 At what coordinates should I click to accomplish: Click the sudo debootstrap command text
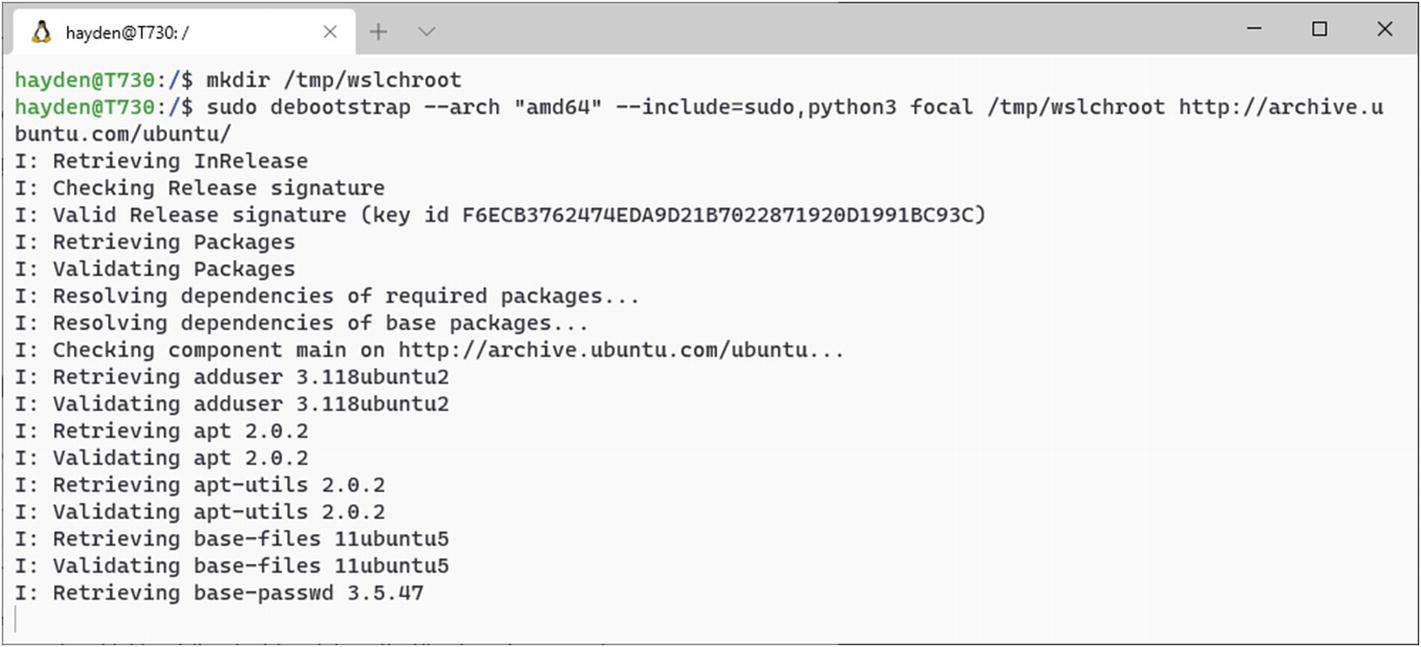[795, 107]
